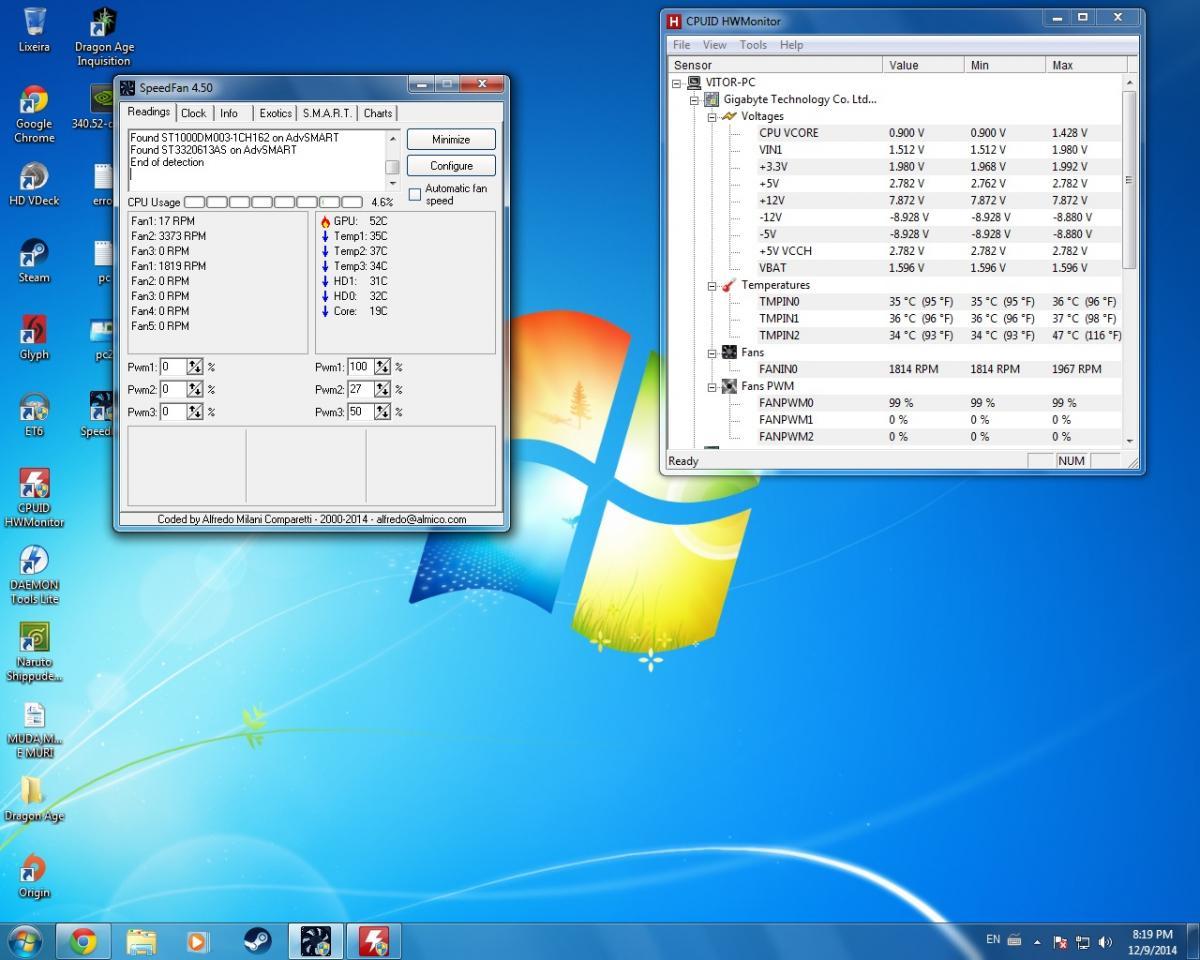Enable the Automatic fan speed checkbox

(415, 194)
